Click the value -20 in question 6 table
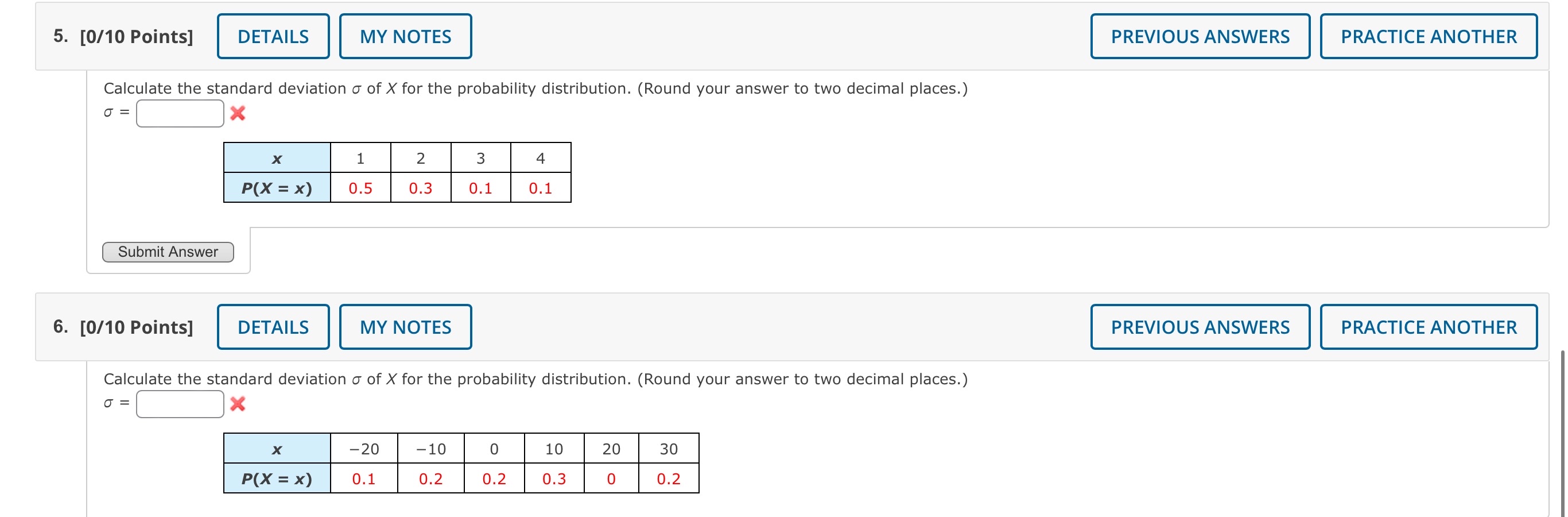Viewport: 1568px width, 517px height. coord(364,449)
